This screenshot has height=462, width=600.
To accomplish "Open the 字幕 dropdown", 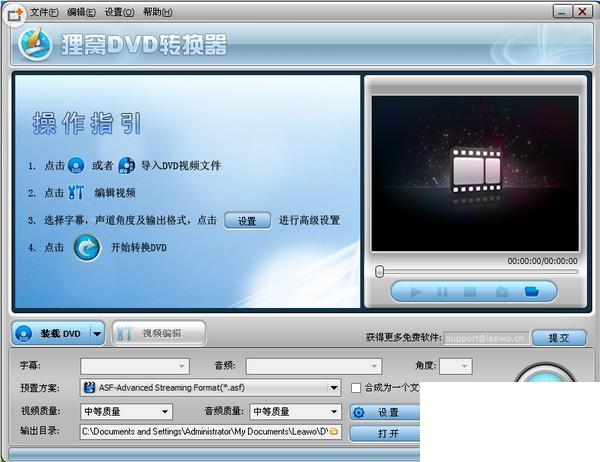I will click(135, 366).
